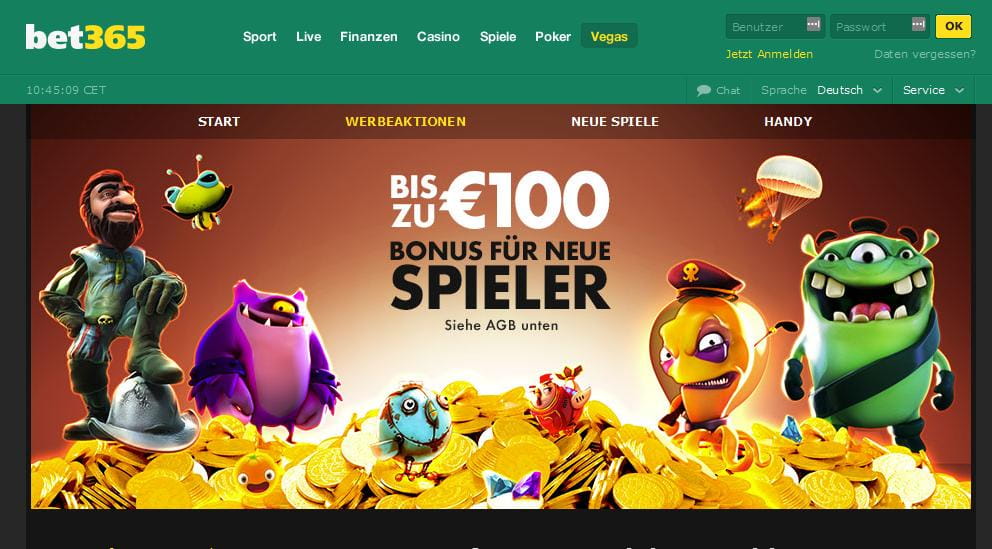Open the Service dropdown menu
Screen dimensions: 992x549
(x=933, y=90)
